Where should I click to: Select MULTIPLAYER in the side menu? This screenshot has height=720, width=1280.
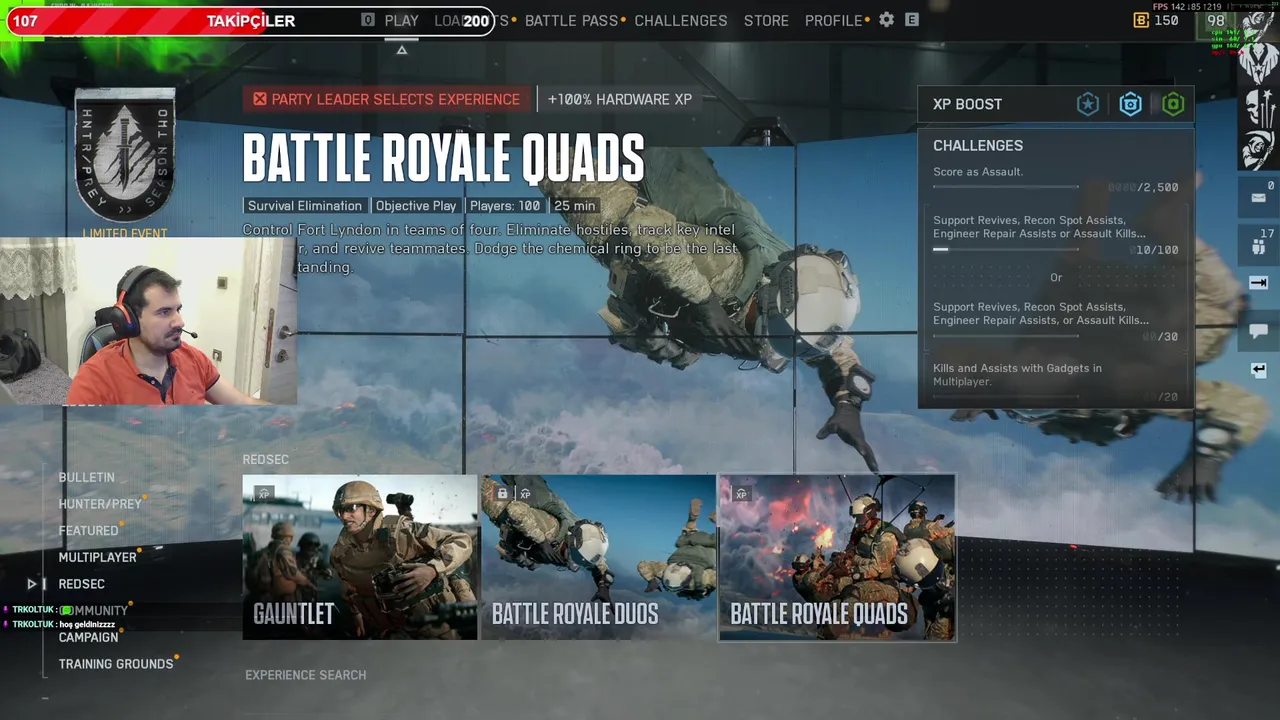(98, 557)
